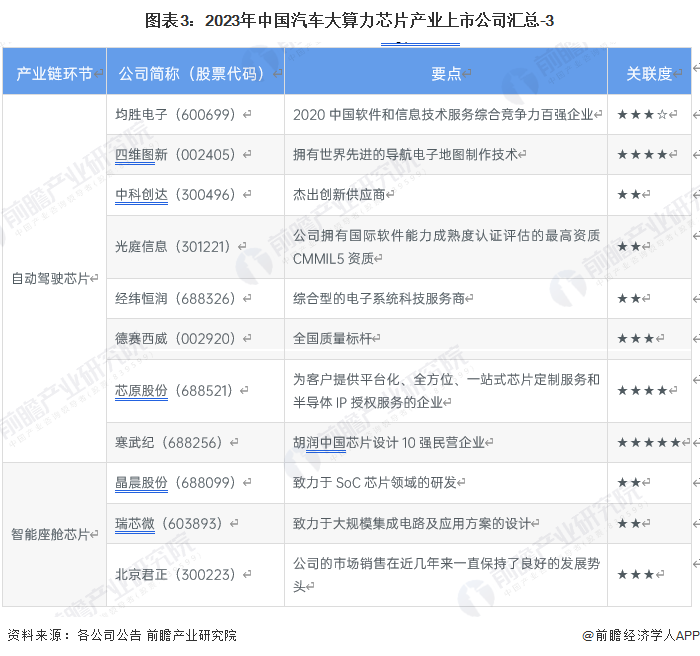
Task: Click the text '胡润中国芯片设计 10 强民营企业'
Action: coord(389,443)
